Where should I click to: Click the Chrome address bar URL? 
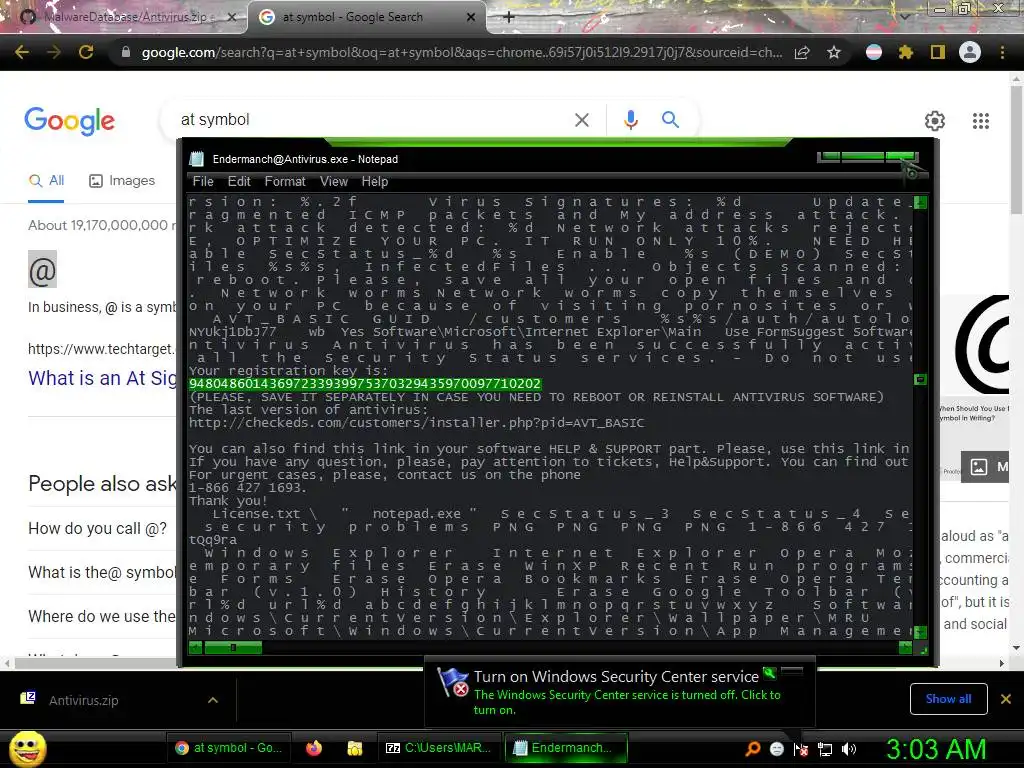[462, 52]
